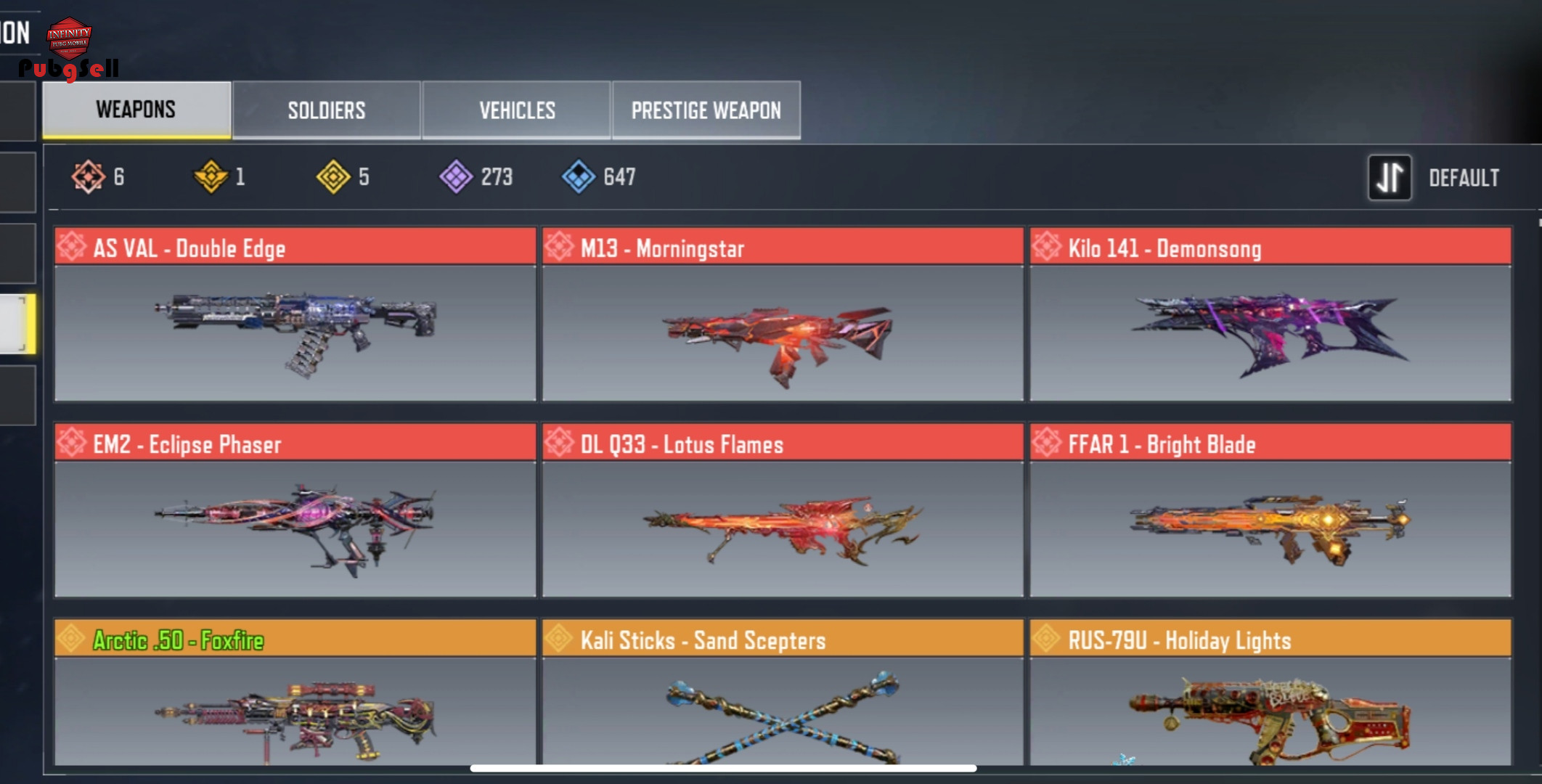Choose the blue rare rarity icon
Viewport: 1542px width, 784px height.
(579, 176)
